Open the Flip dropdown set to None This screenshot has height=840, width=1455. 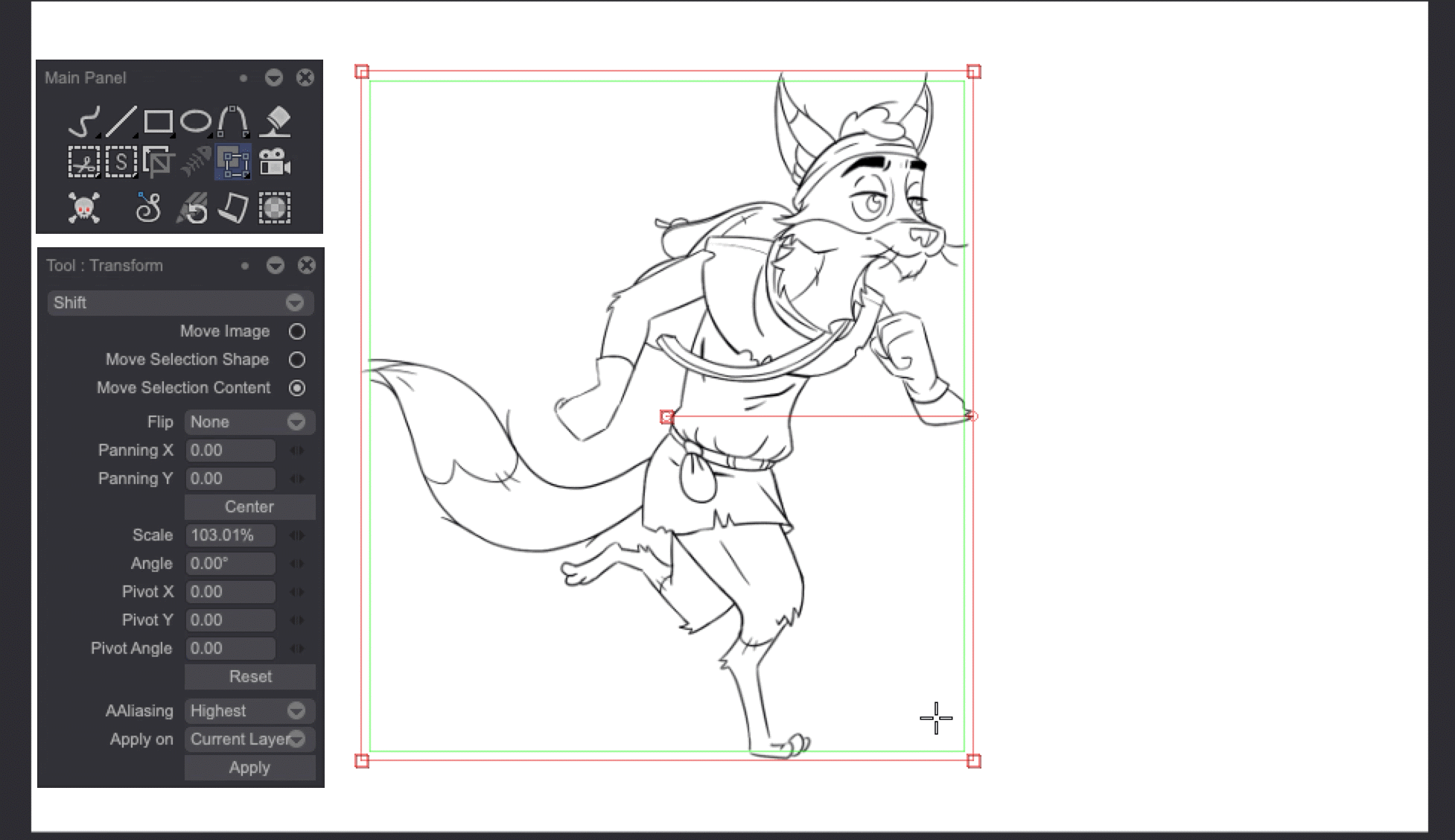click(249, 422)
